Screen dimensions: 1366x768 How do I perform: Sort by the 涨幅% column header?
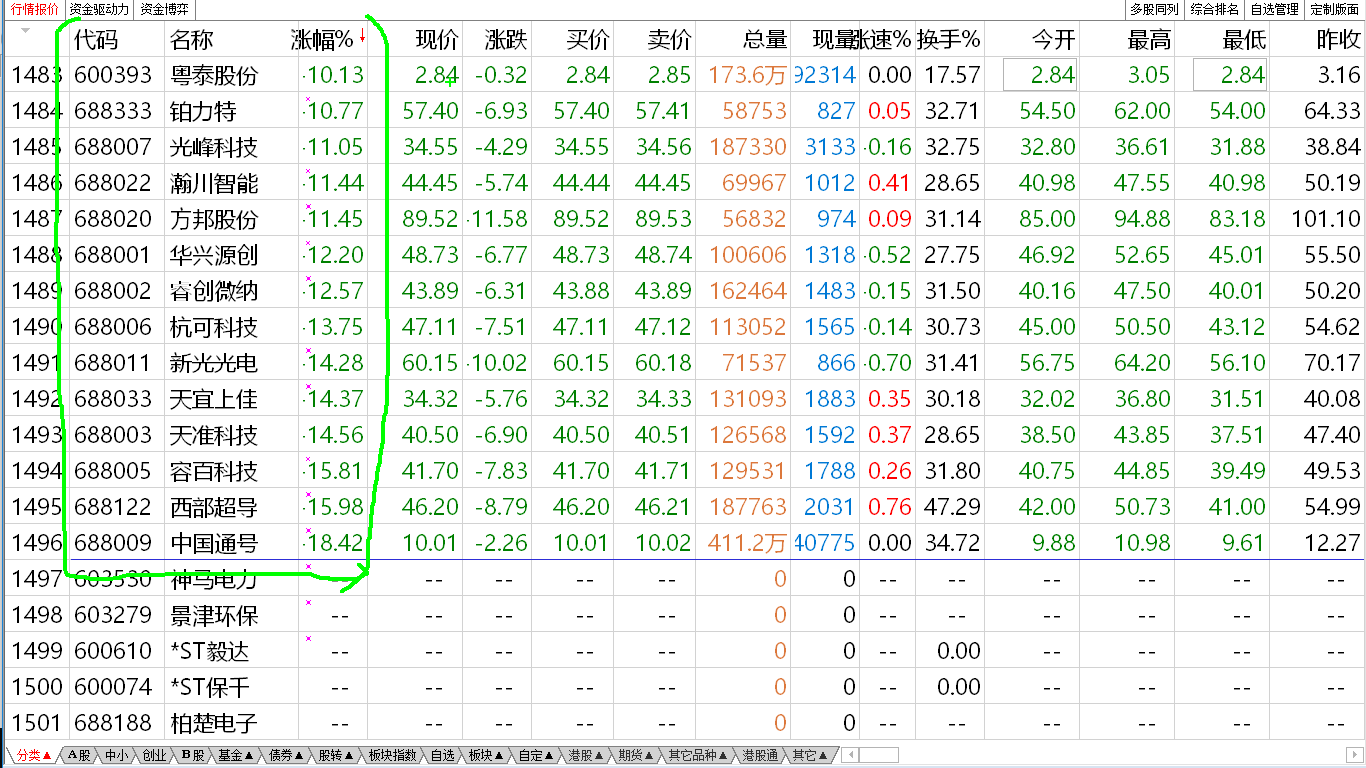(x=322, y=40)
